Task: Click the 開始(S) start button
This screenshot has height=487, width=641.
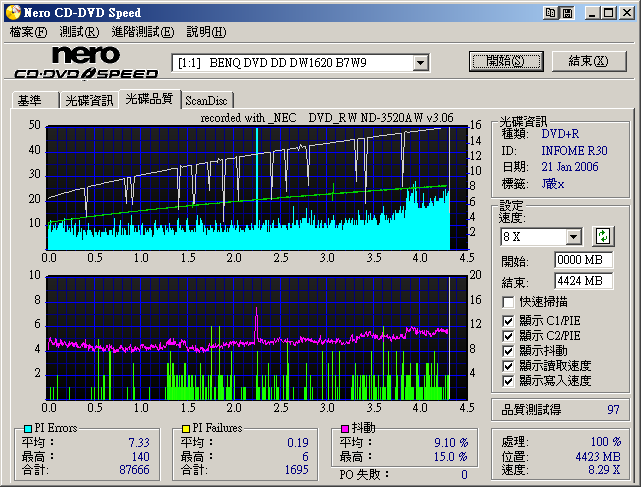Action: click(506, 61)
